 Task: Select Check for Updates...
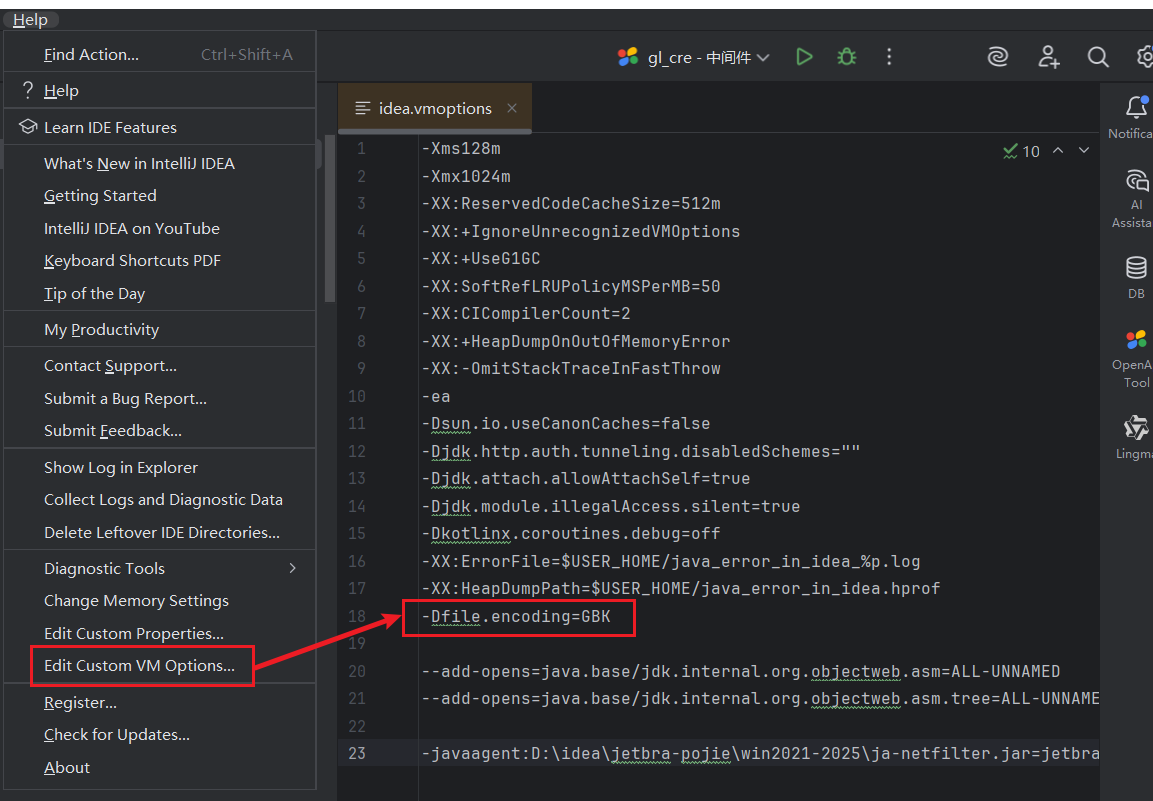click(160, 735)
